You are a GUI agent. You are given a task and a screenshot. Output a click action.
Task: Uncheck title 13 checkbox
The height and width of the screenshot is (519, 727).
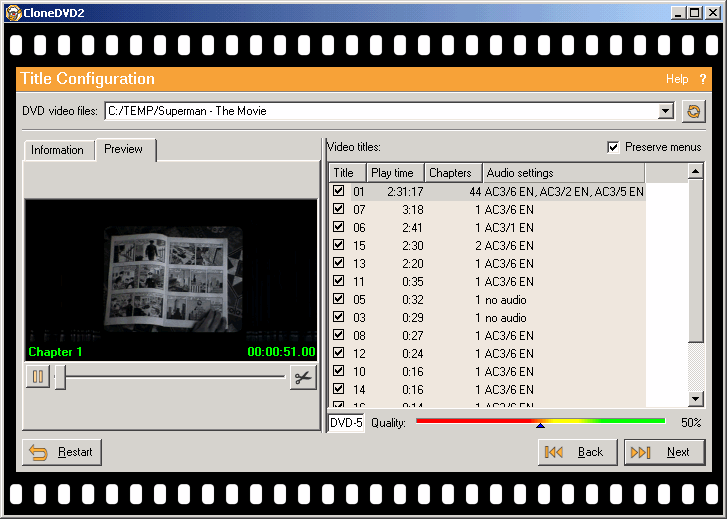coord(338,263)
